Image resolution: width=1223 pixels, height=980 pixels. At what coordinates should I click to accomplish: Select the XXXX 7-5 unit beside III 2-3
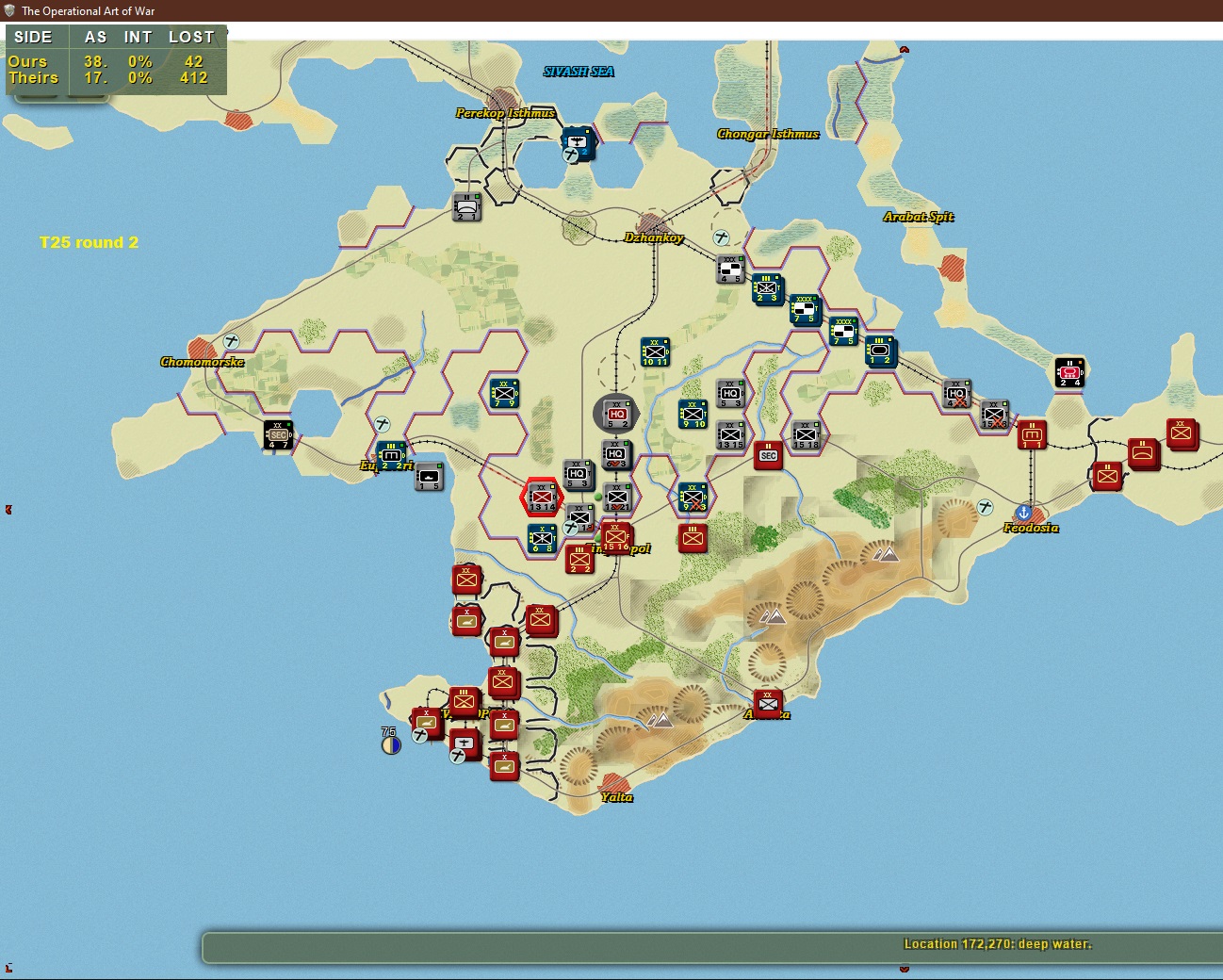click(805, 310)
